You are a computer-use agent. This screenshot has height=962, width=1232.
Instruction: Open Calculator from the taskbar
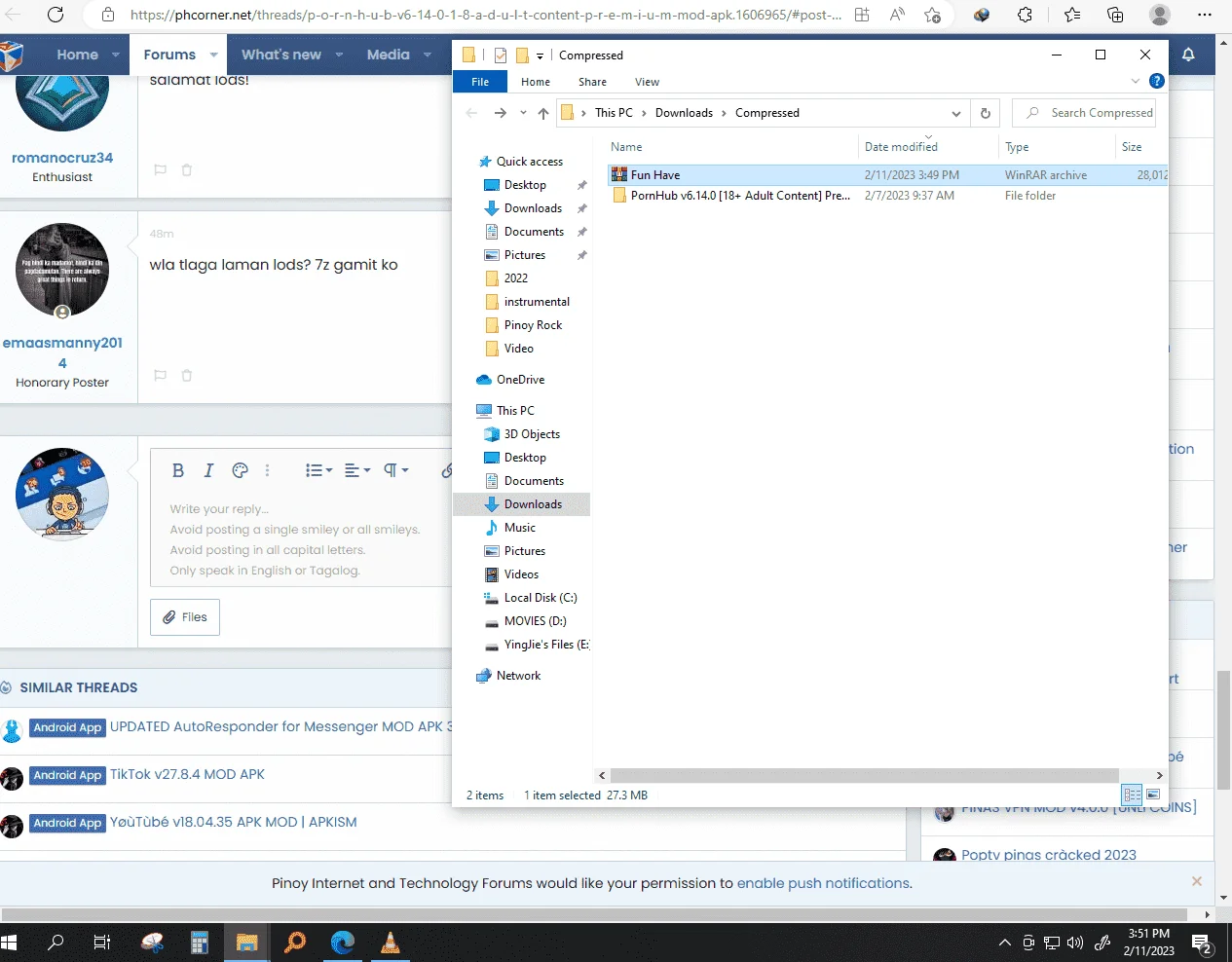coord(200,942)
